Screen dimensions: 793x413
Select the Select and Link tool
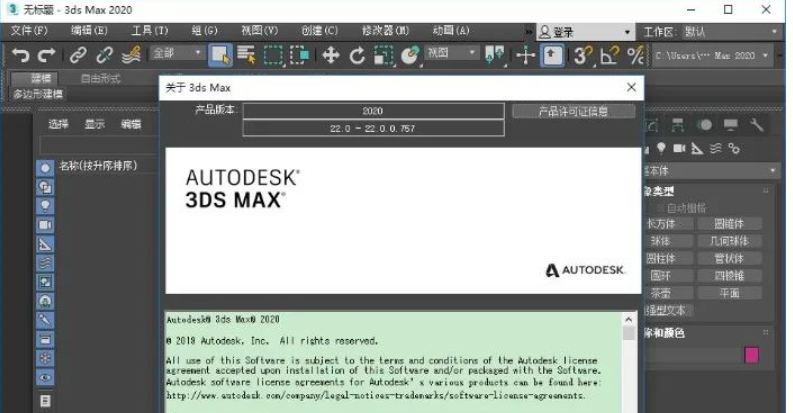78,55
